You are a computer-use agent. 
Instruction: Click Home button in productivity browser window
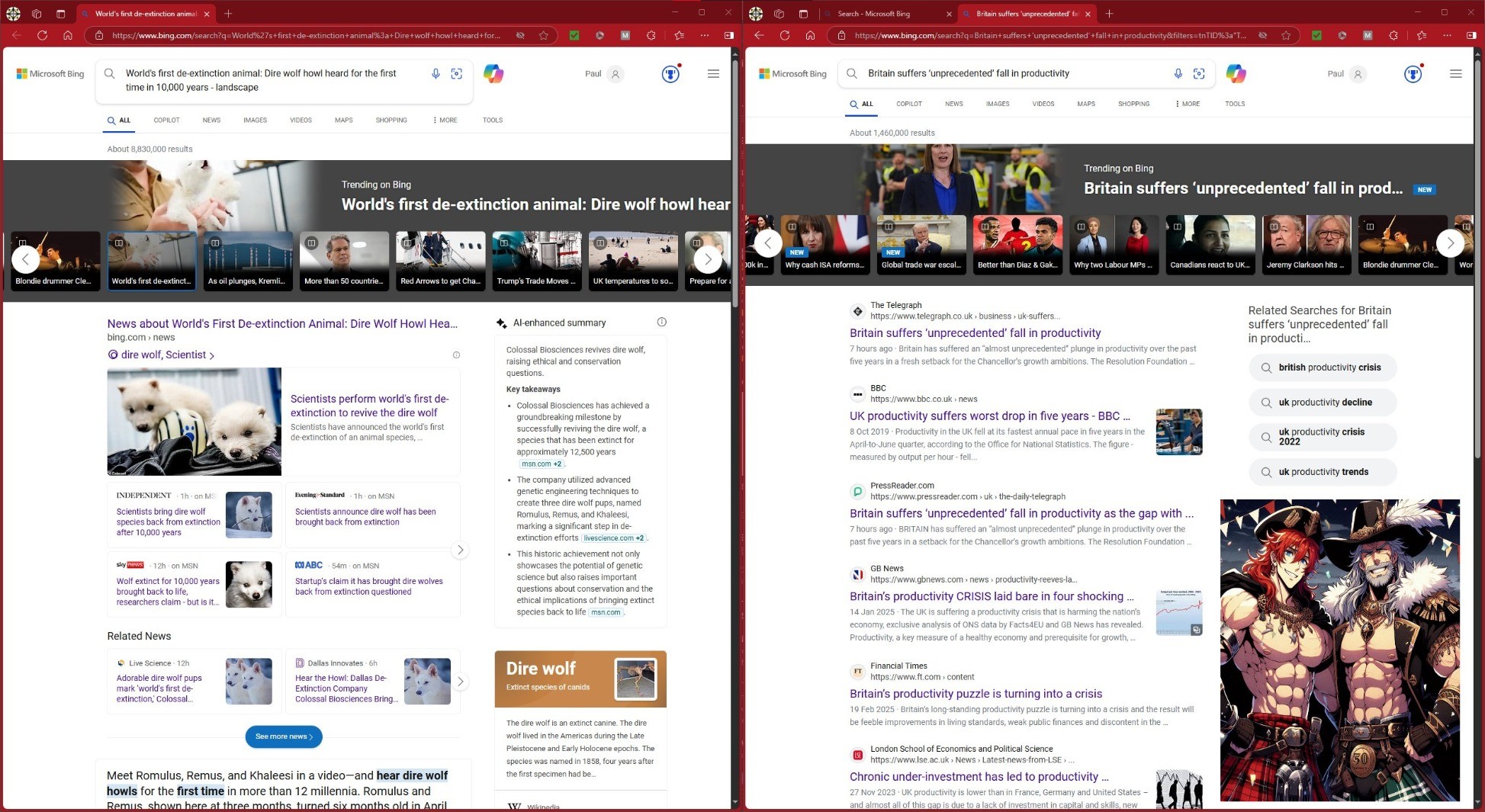coord(811,35)
